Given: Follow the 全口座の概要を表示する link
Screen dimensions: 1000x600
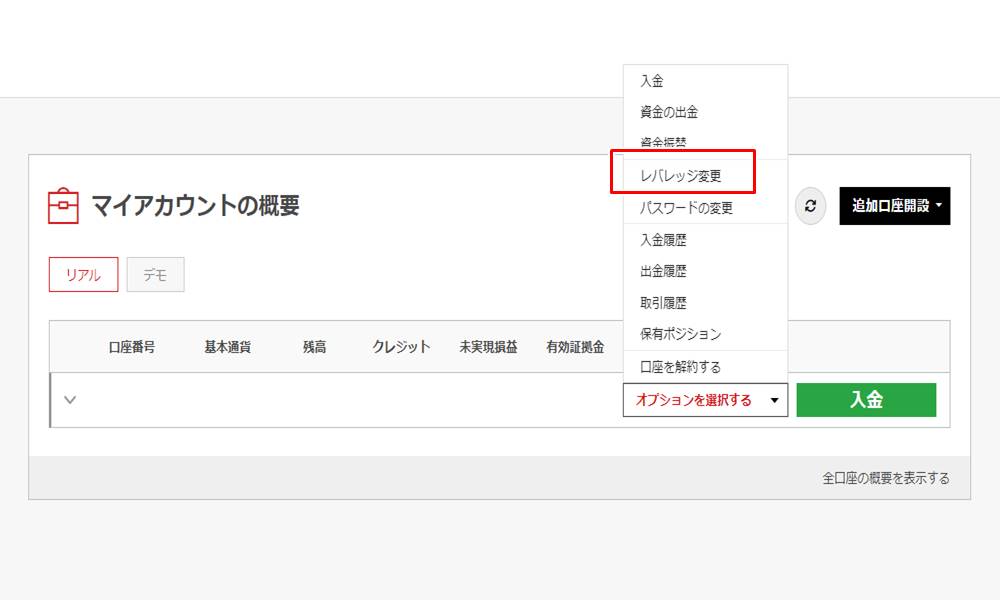Looking at the screenshot, I should point(885,478).
